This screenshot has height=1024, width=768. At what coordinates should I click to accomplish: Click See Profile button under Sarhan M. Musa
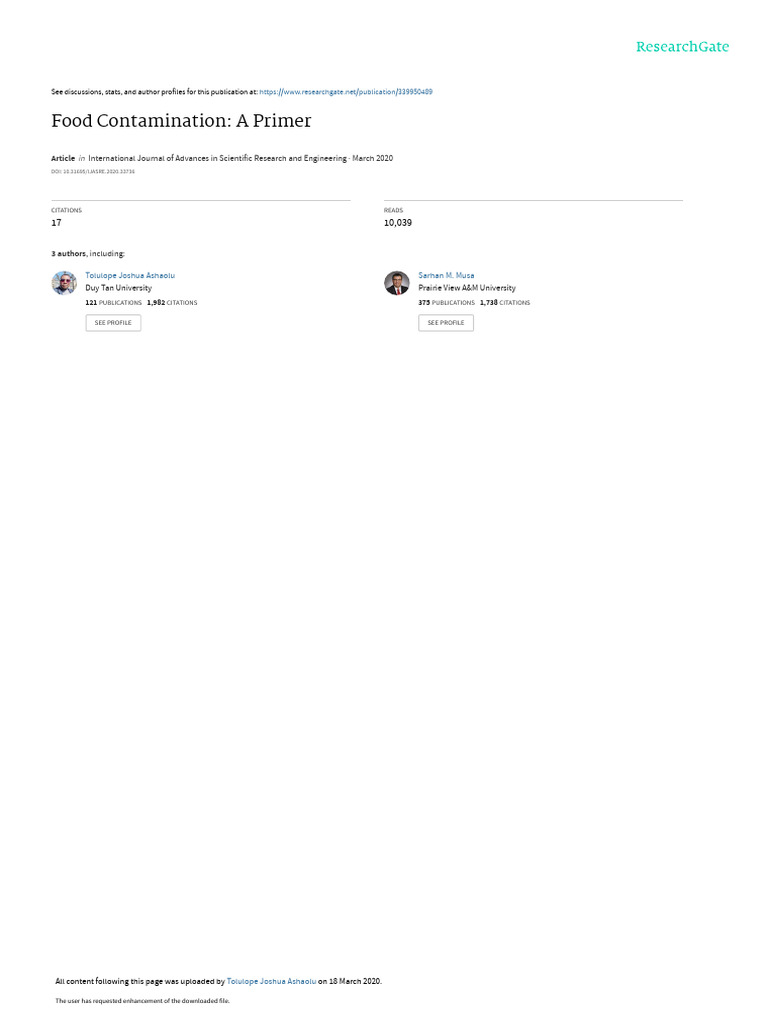point(446,323)
